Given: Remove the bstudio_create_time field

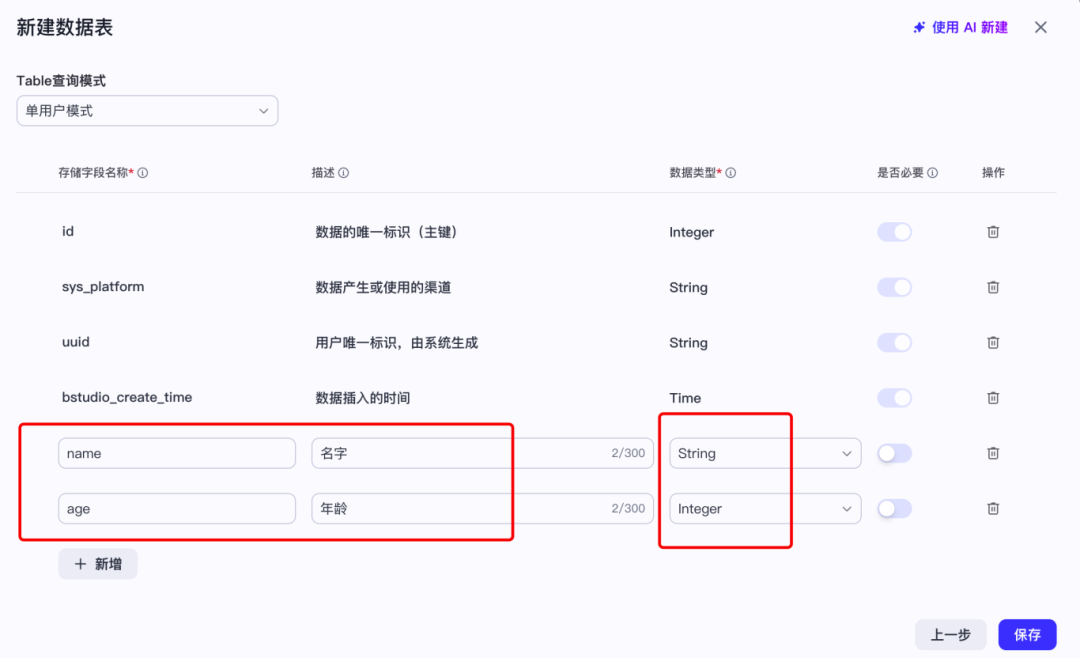Looking at the screenshot, I should 993,398.
